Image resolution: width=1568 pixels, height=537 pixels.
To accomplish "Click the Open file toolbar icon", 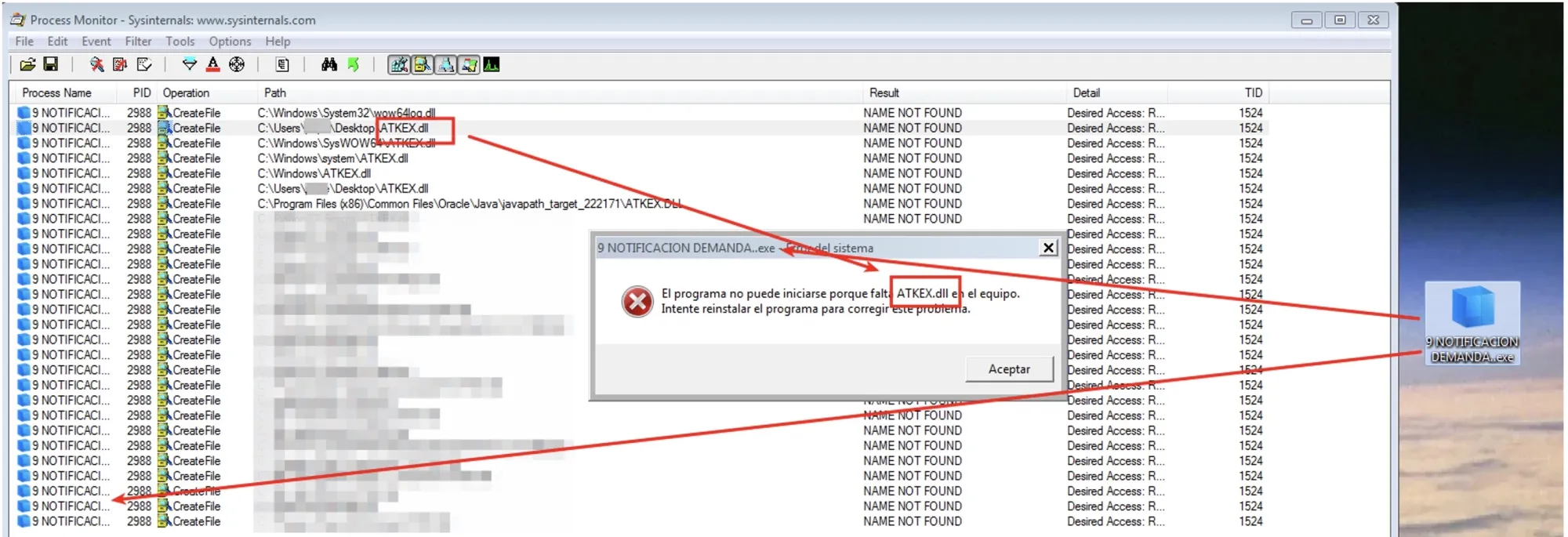I will [x=27, y=64].
